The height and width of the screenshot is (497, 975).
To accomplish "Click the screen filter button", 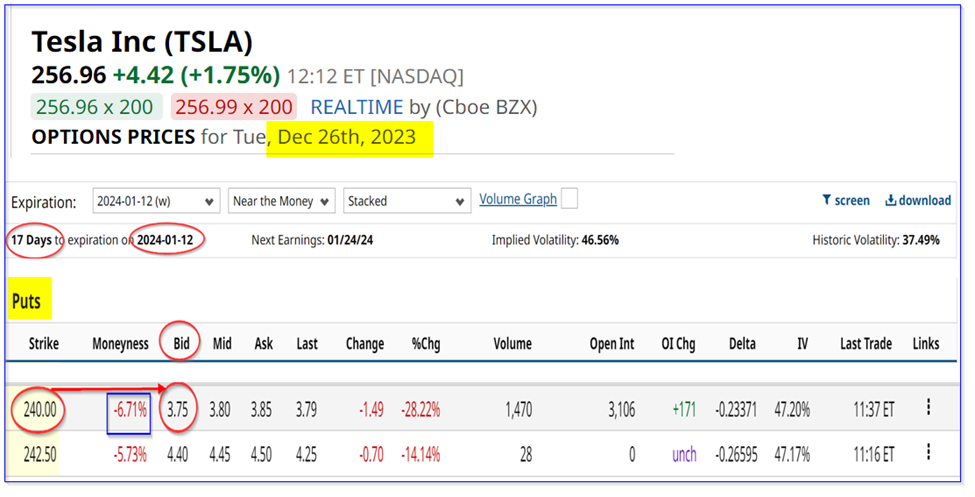I will click(x=846, y=200).
